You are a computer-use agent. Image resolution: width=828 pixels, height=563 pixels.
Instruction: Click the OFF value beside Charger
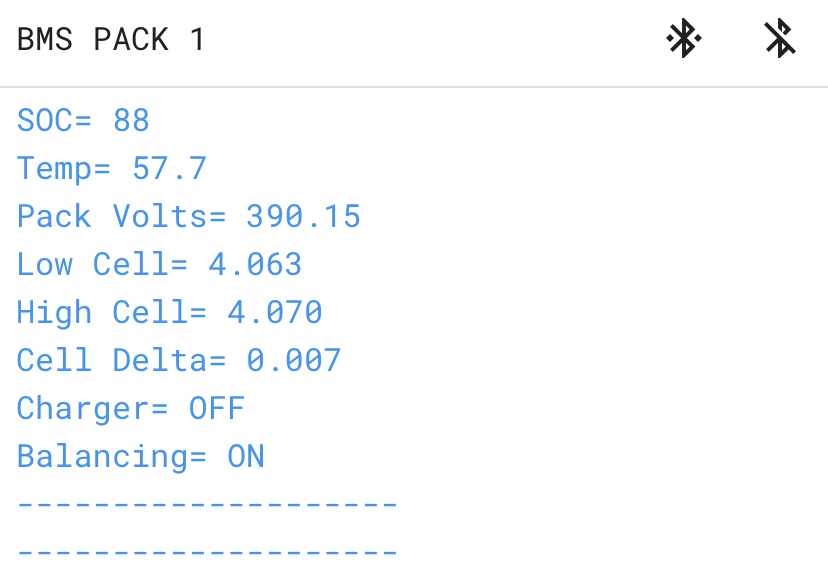pyautogui.click(x=217, y=408)
